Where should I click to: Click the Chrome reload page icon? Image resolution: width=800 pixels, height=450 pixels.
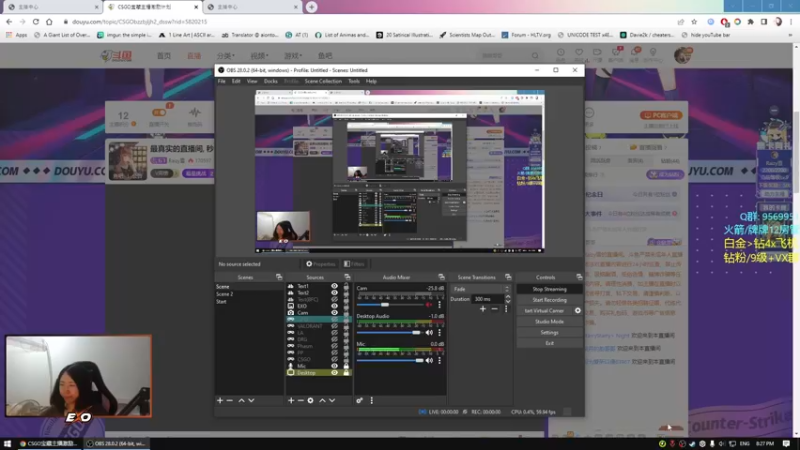pos(36,22)
